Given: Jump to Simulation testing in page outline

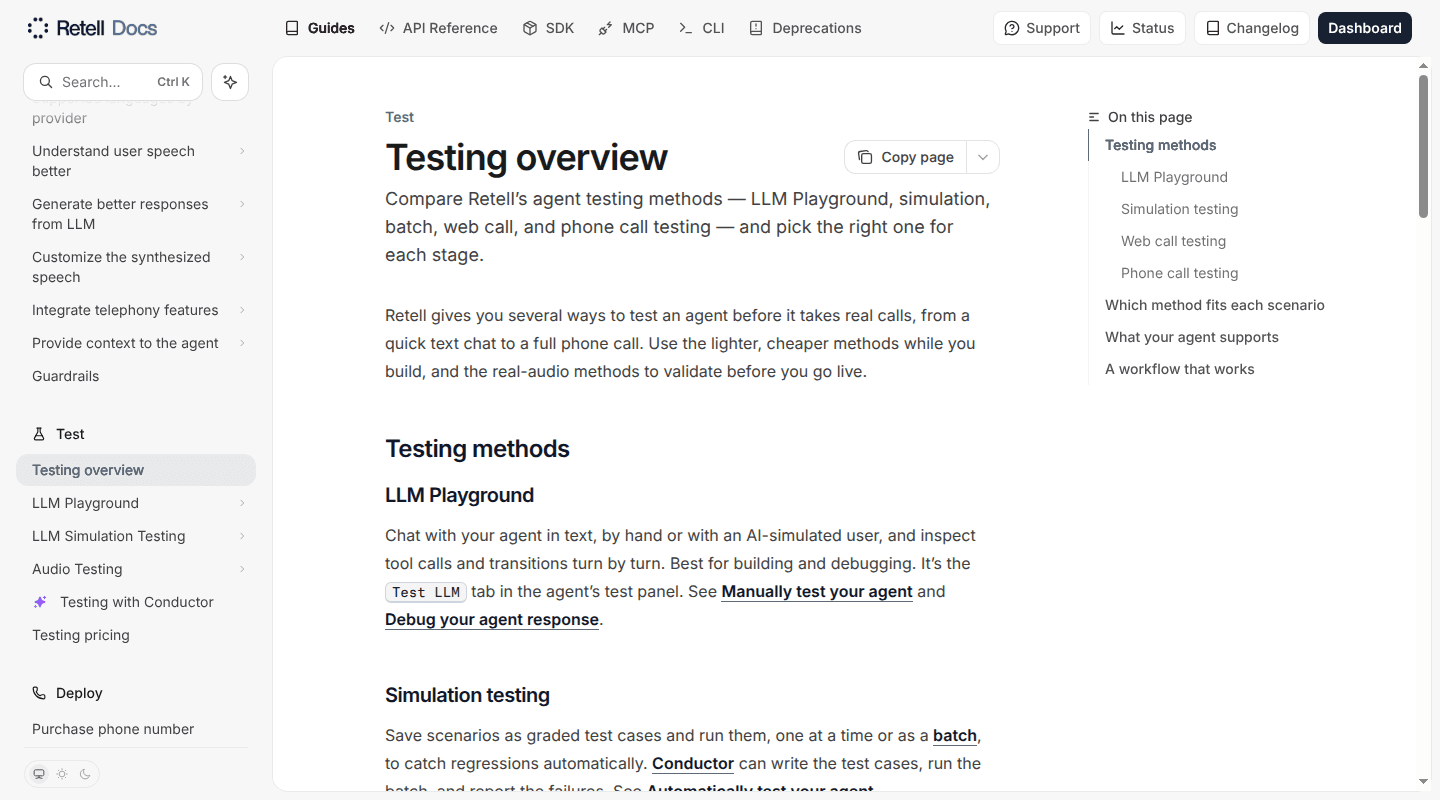Looking at the screenshot, I should pos(1179,209).
